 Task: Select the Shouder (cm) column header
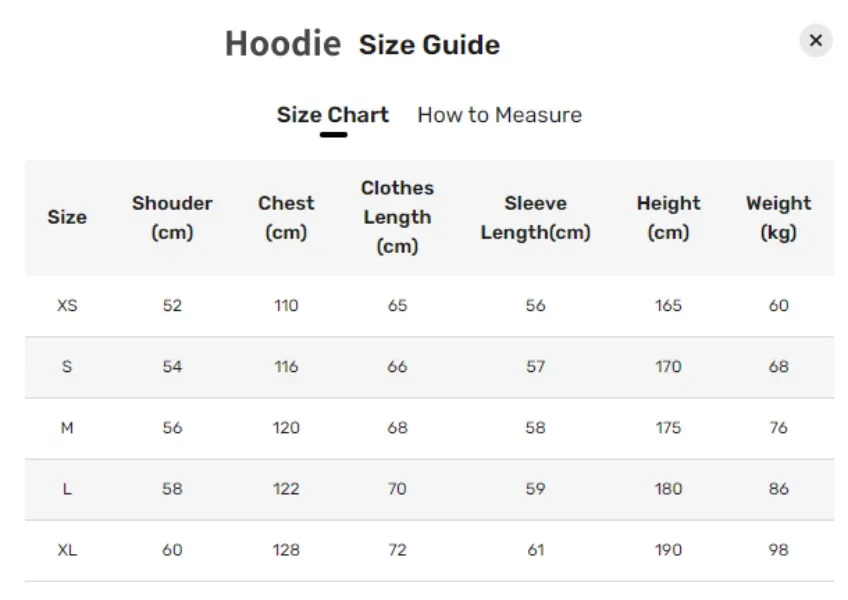(x=172, y=217)
